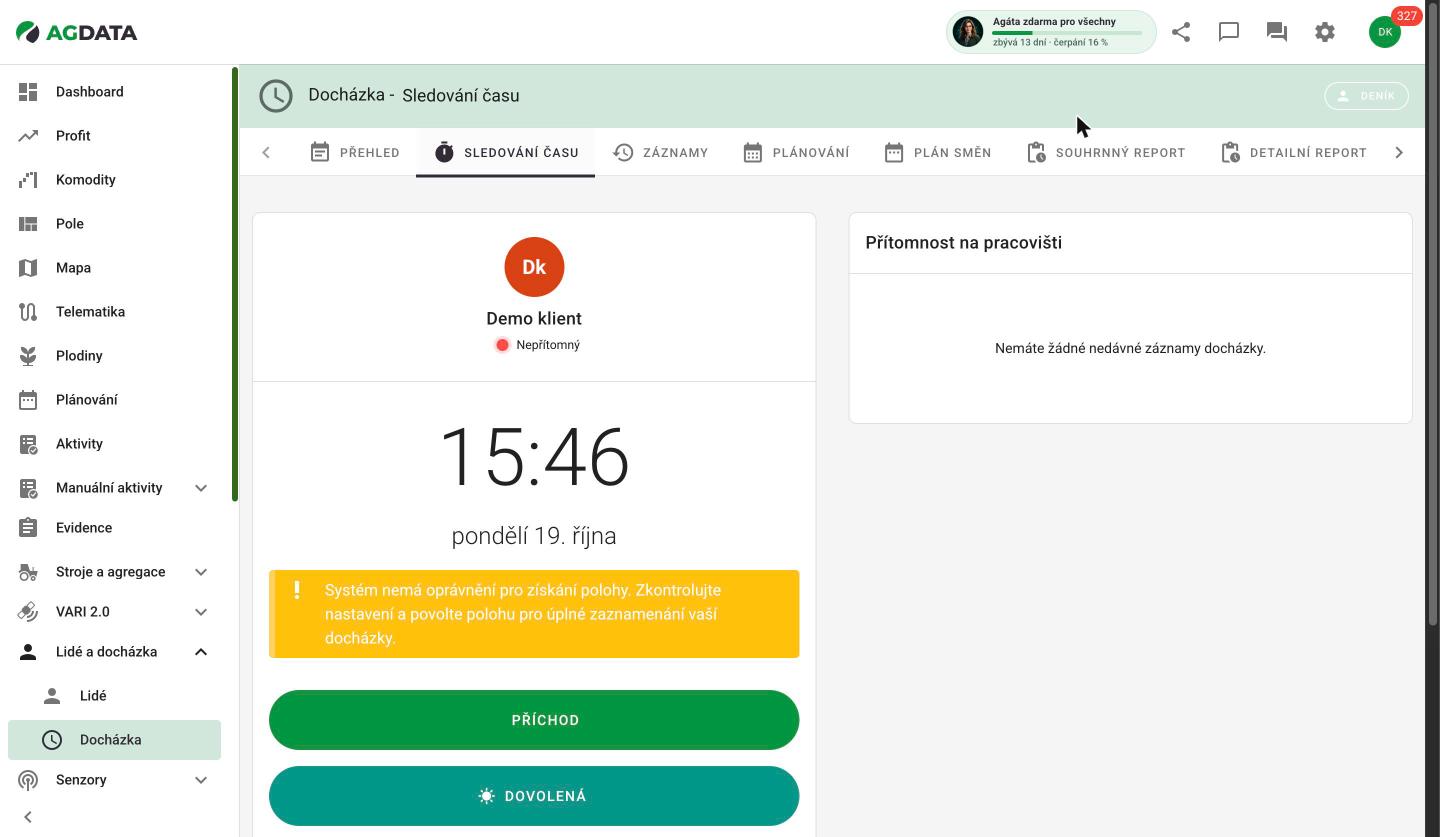Open the double chat bubbles forum icon

(x=1277, y=32)
